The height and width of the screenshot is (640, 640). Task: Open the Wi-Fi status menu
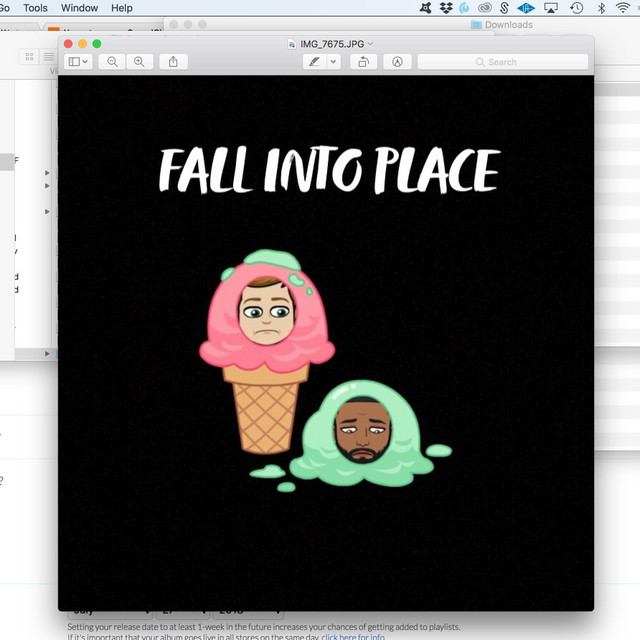(624, 8)
